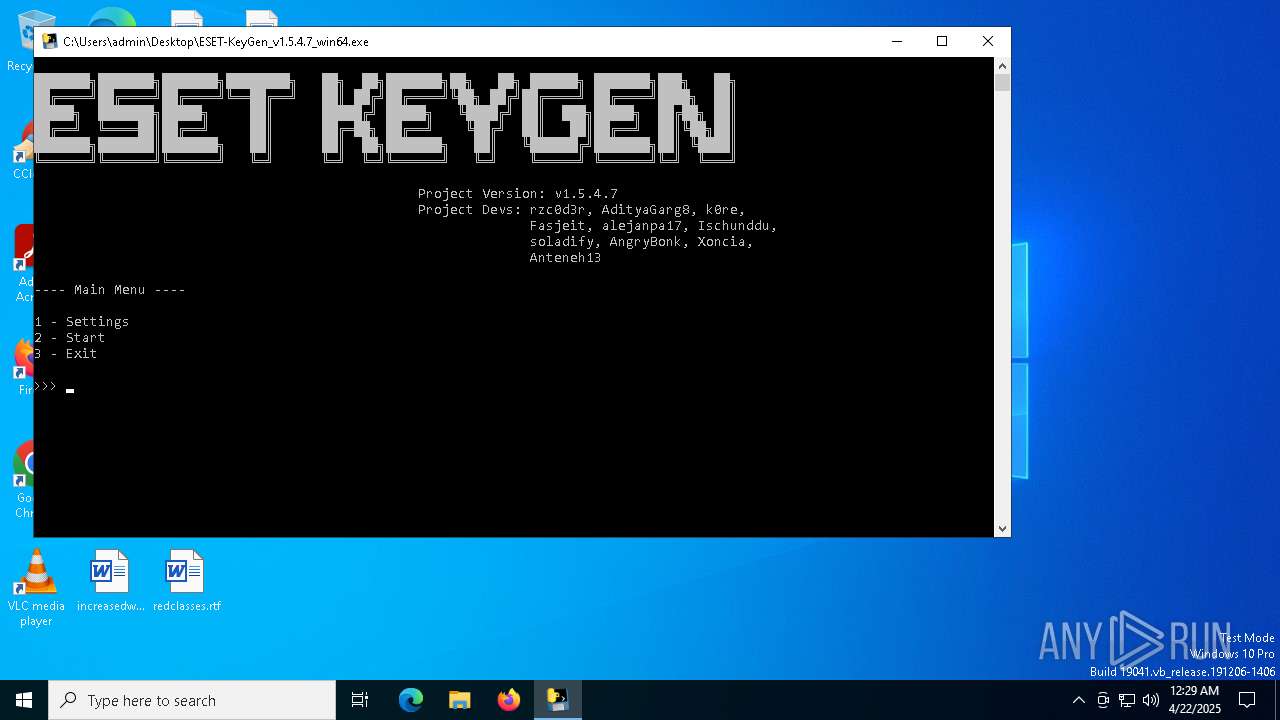Open the VLC media player desktop shortcut
Screen dimensions: 1280x720
coord(36,588)
